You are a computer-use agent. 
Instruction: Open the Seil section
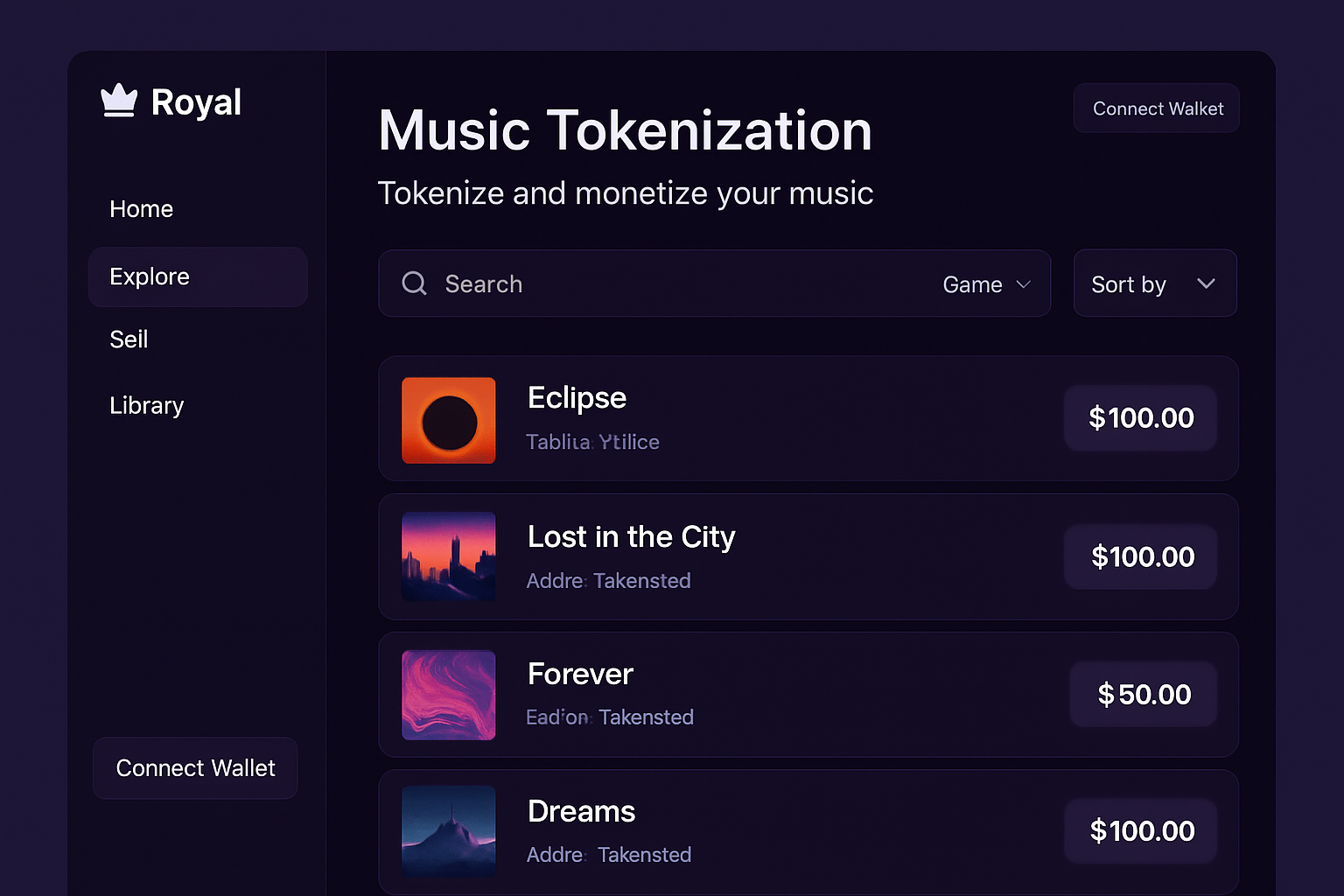pyautogui.click(x=128, y=339)
